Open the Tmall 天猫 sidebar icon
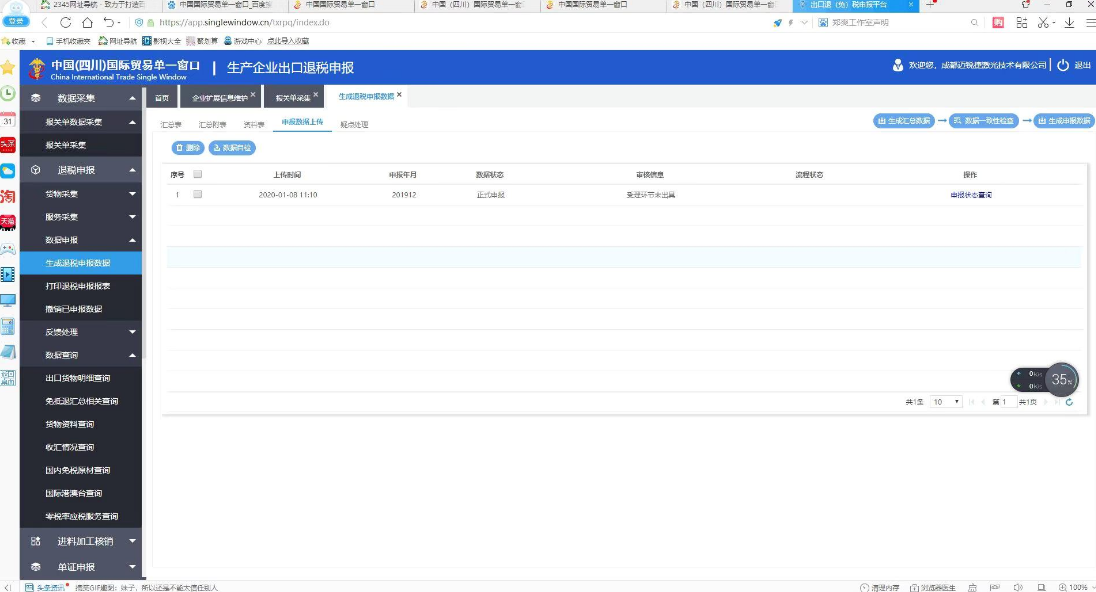Viewport: 1096px width, 592px height. pyautogui.click(x=8, y=222)
